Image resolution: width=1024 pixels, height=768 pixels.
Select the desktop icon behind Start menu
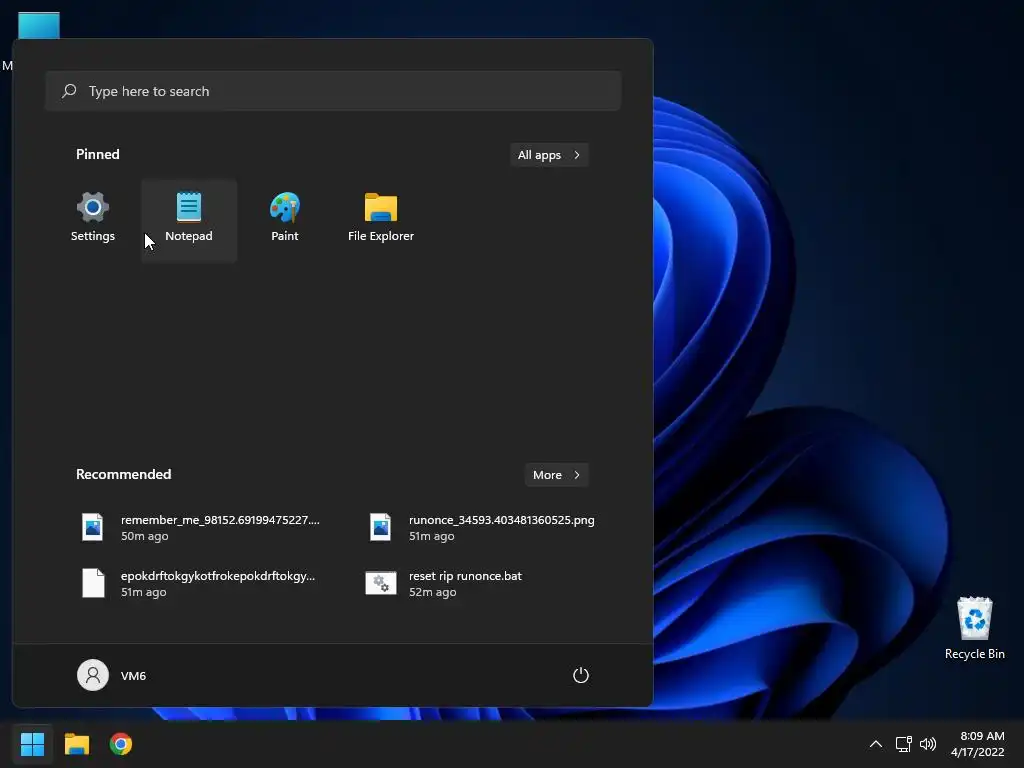[x=39, y=25]
